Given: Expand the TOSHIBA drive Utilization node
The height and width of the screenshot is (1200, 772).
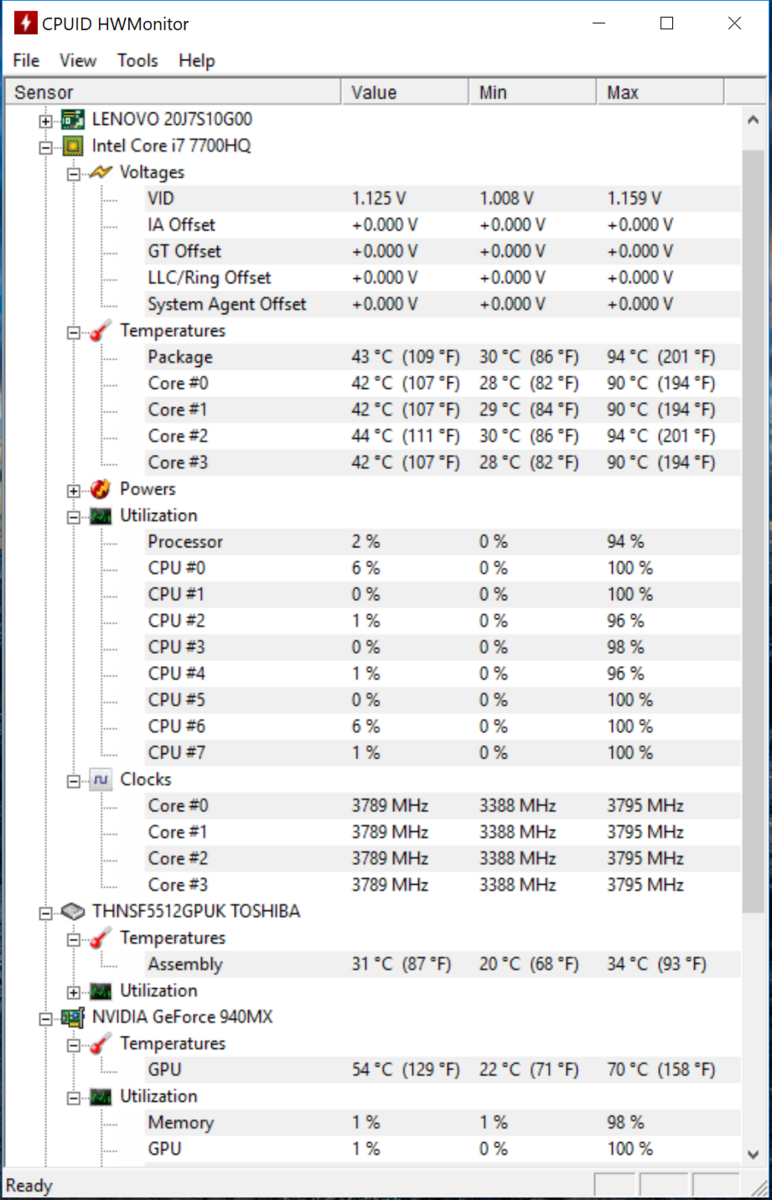Looking at the screenshot, I should coord(73,991).
